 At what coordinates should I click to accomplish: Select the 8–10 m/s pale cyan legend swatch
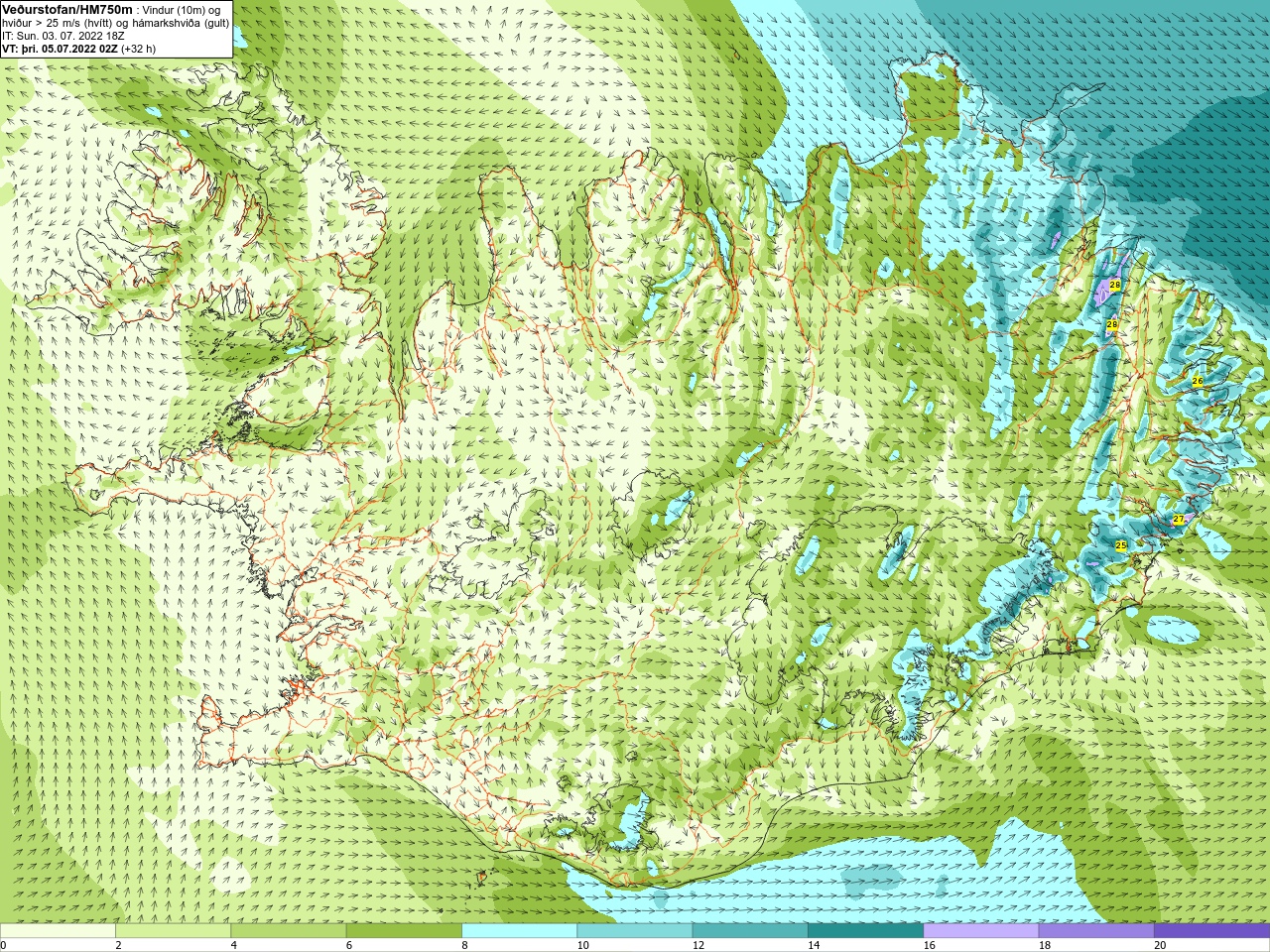pos(519,931)
